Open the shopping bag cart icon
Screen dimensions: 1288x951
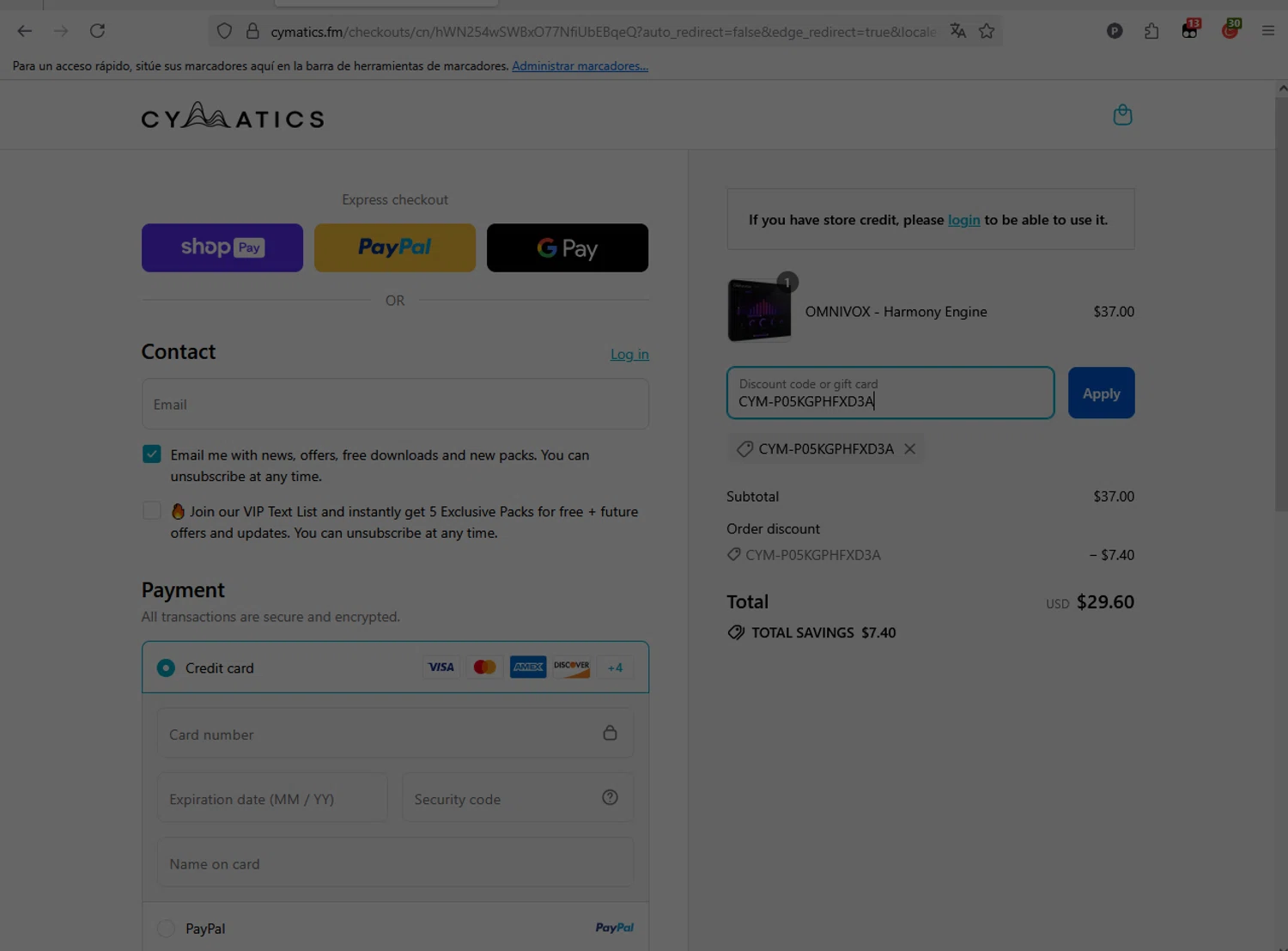point(1122,115)
